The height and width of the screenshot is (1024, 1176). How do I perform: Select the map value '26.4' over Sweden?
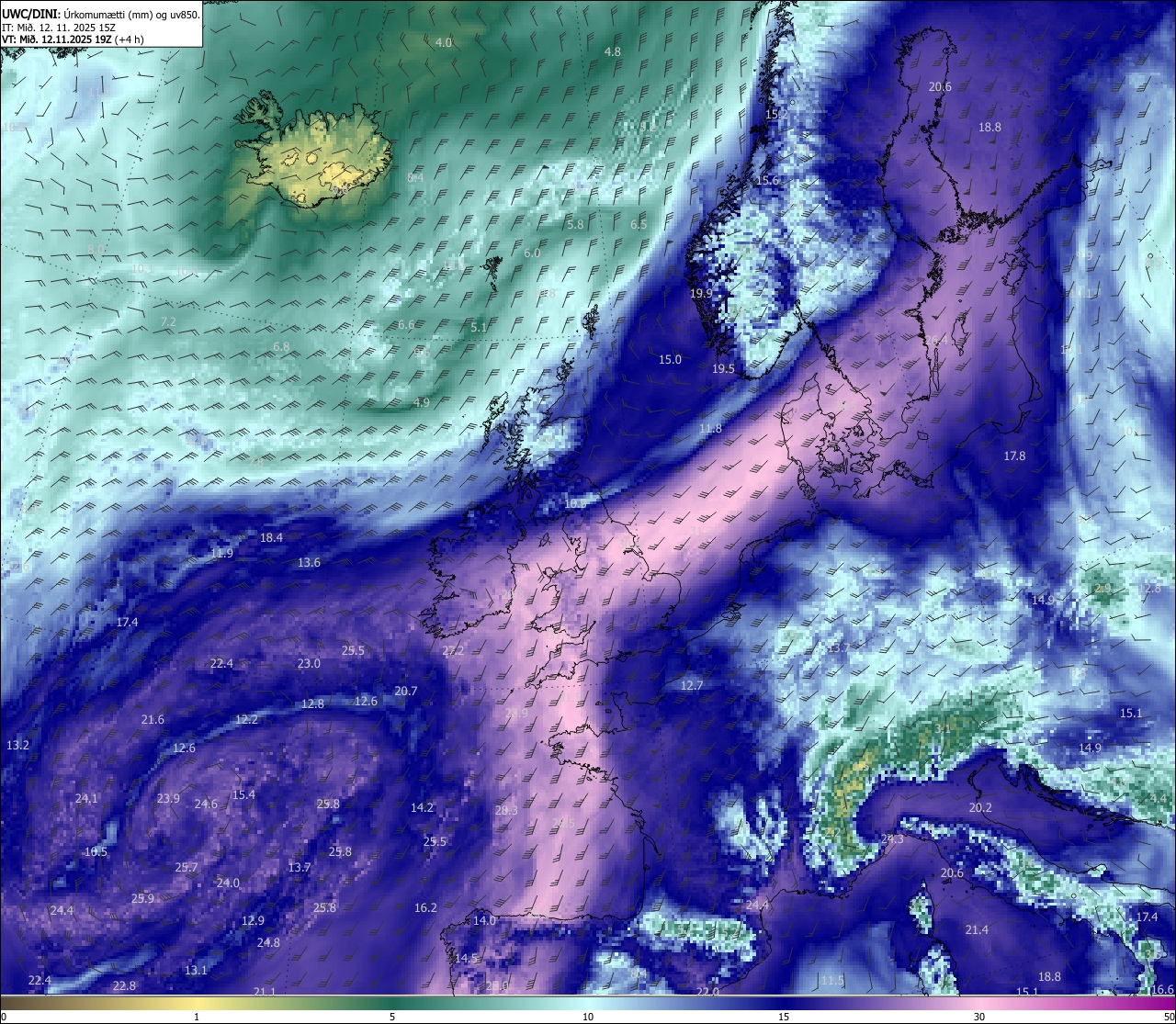(936, 341)
